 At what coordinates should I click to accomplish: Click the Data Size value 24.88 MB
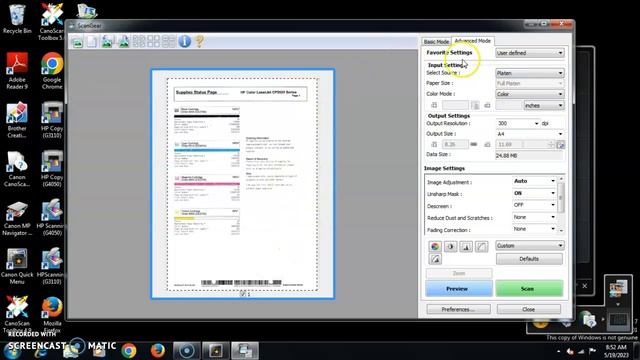pyautogui.click(x=529, y=156)
